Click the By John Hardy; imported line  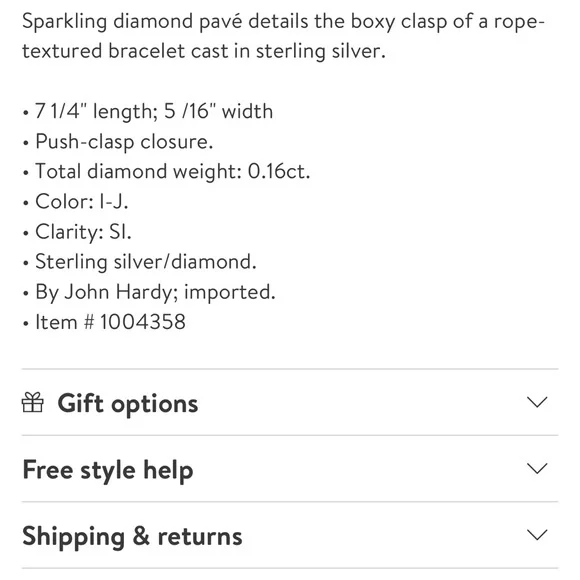[149, 292]
